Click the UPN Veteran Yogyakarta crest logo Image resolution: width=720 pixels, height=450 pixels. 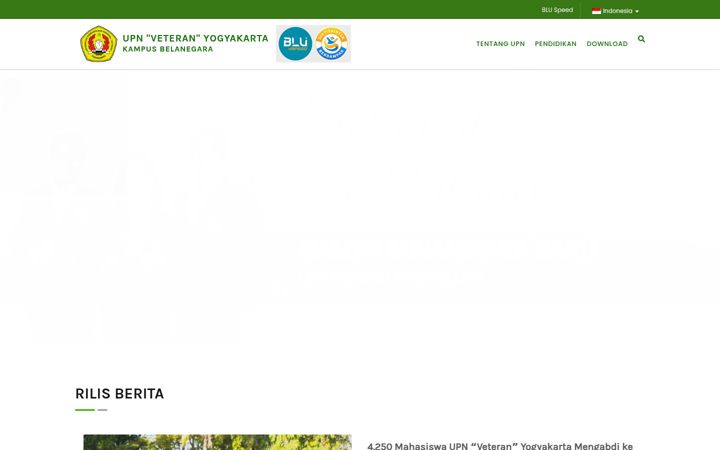(x=98, y=44)
